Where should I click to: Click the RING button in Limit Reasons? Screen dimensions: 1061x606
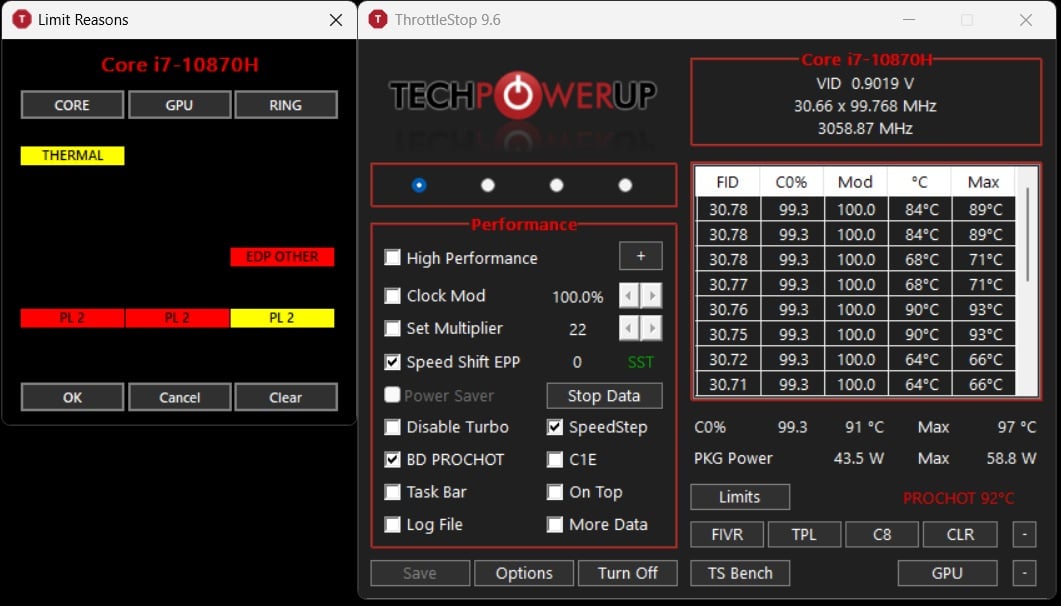click(286, 105)
